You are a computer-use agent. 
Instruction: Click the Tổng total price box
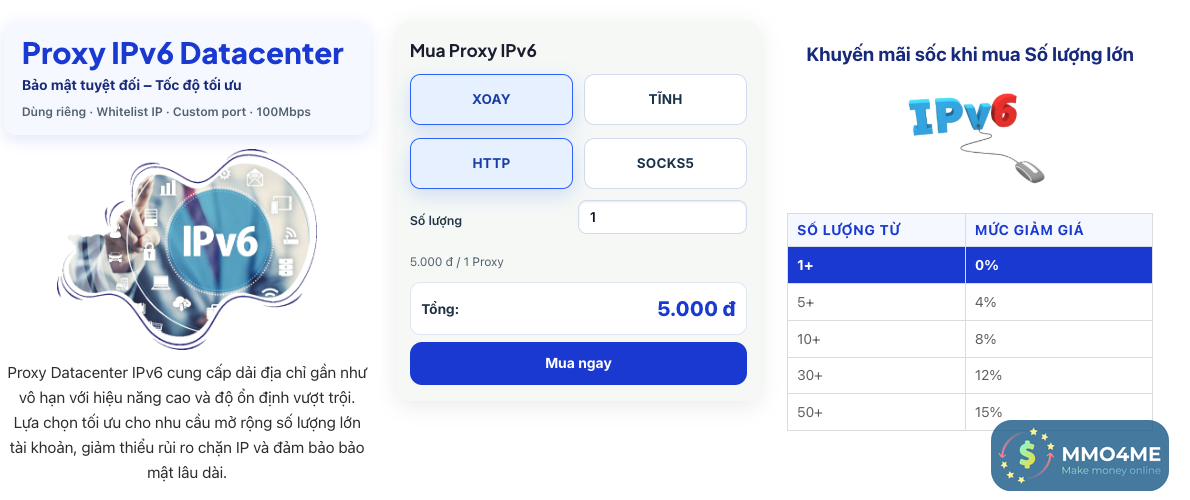coord(578,308)
